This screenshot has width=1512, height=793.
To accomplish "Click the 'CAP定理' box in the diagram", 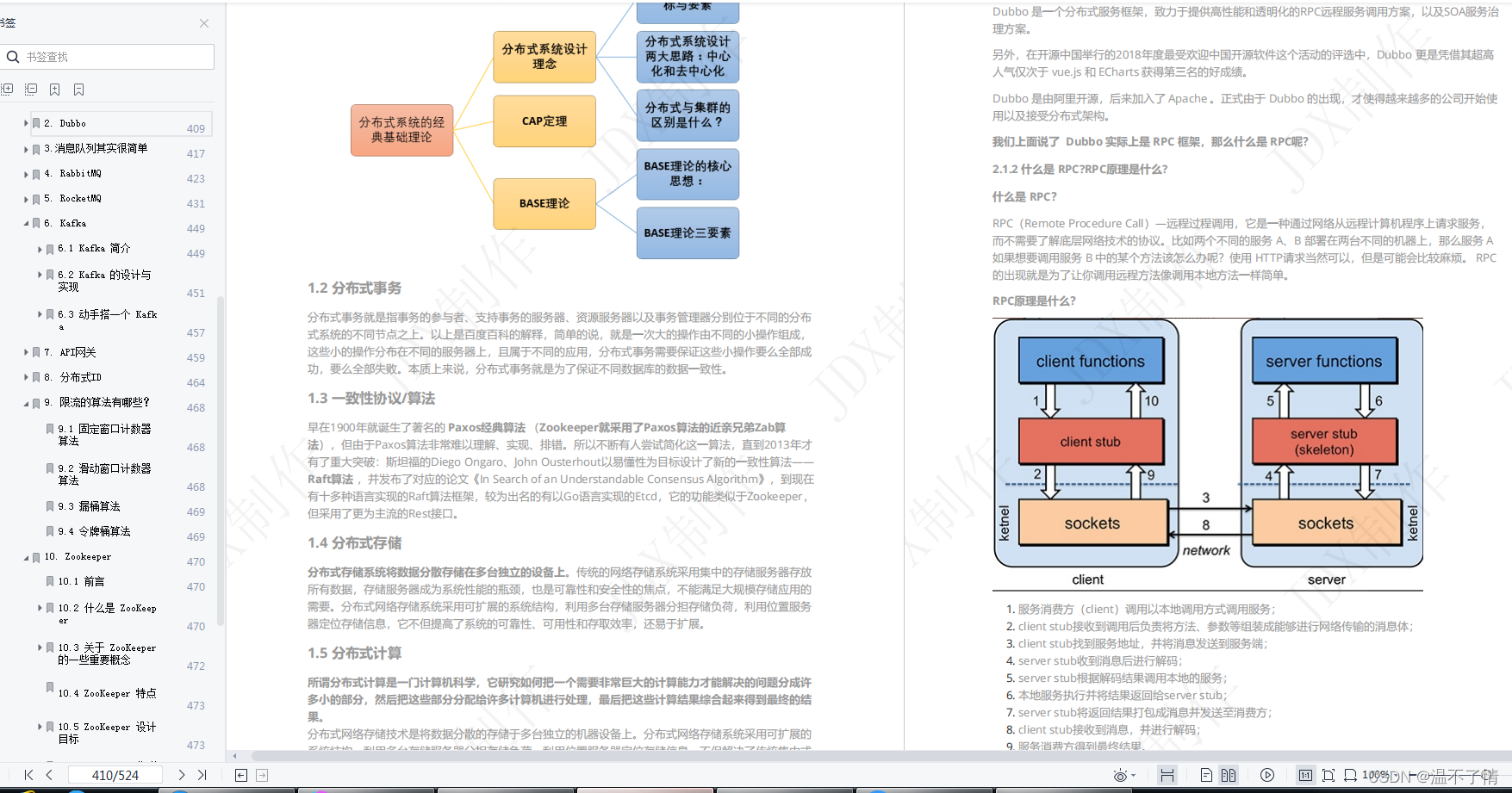I will tap(544, 121).
